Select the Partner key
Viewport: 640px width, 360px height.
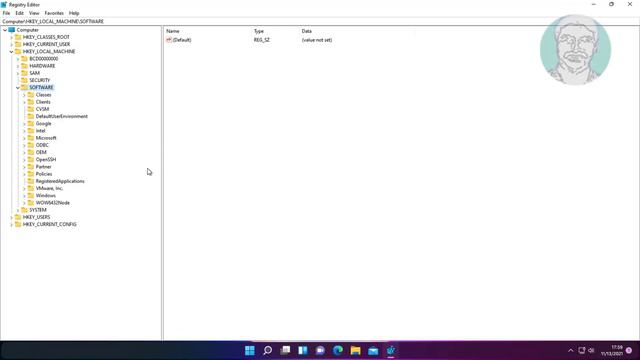[x=43, y=167]
